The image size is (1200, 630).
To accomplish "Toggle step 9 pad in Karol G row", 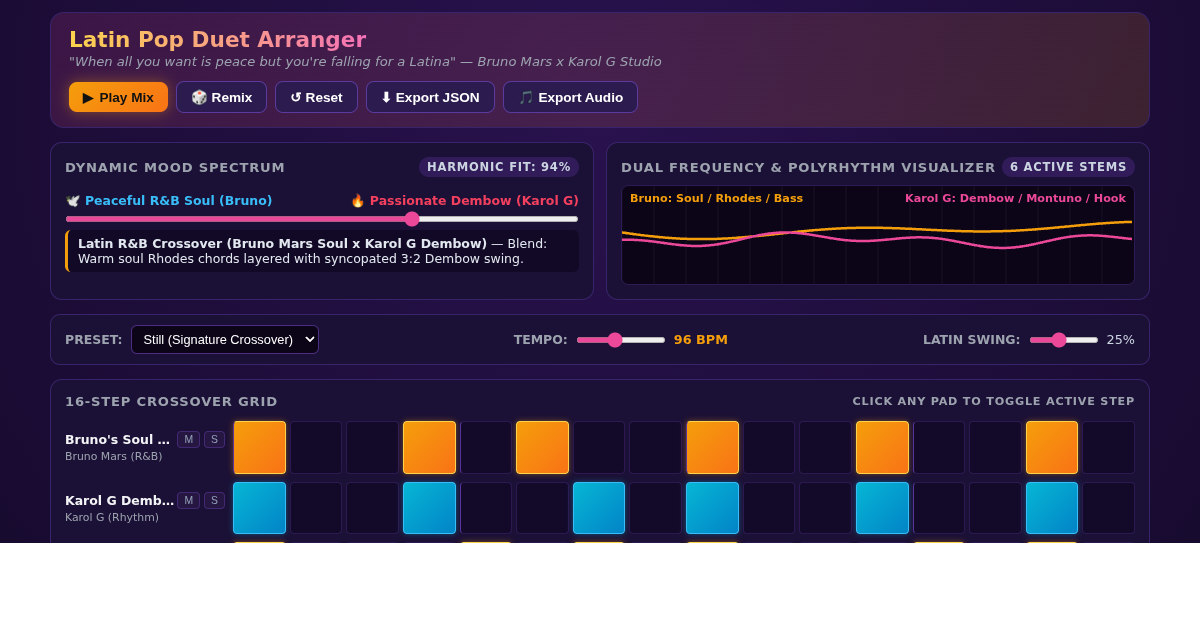I will coord(712,508).
